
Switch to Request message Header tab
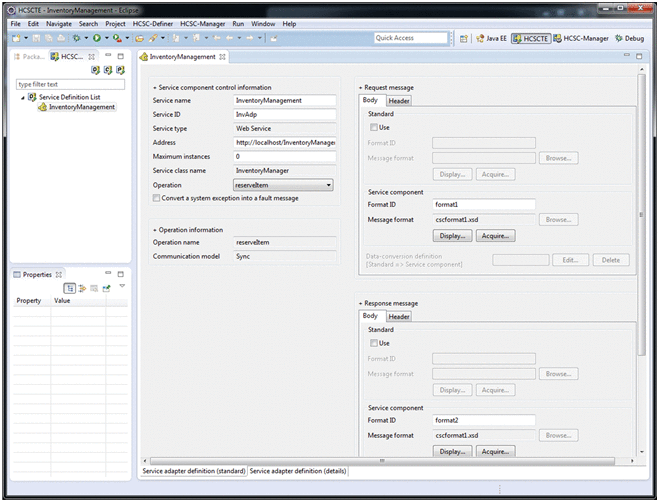[x=399, y=100]
